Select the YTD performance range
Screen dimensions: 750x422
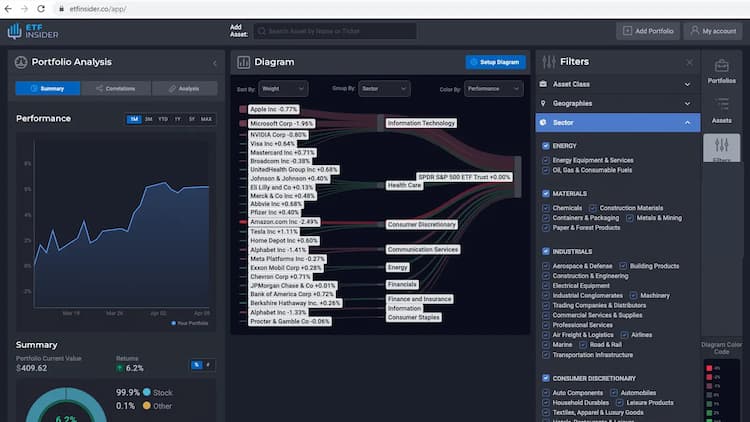point(163,119)
